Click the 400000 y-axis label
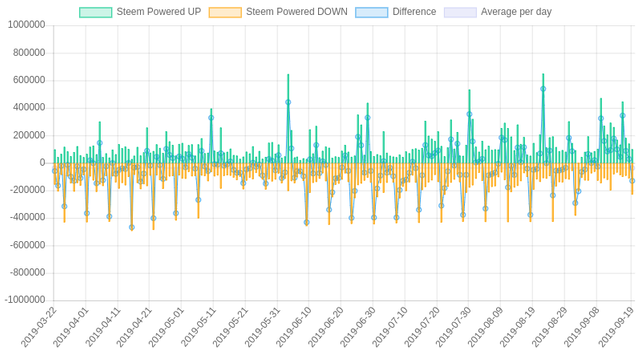640x361 pixels. coord(29,108)
